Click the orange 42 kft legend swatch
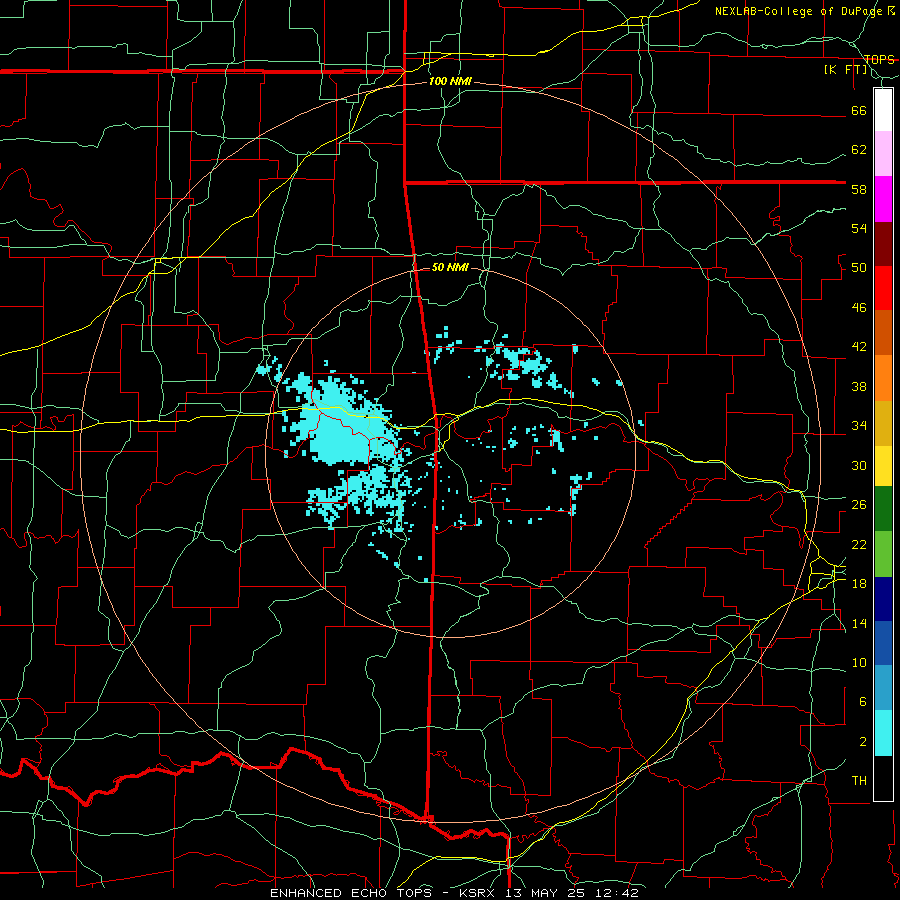The width and height of the screenshot is (900, 900). tap(883, 378)
